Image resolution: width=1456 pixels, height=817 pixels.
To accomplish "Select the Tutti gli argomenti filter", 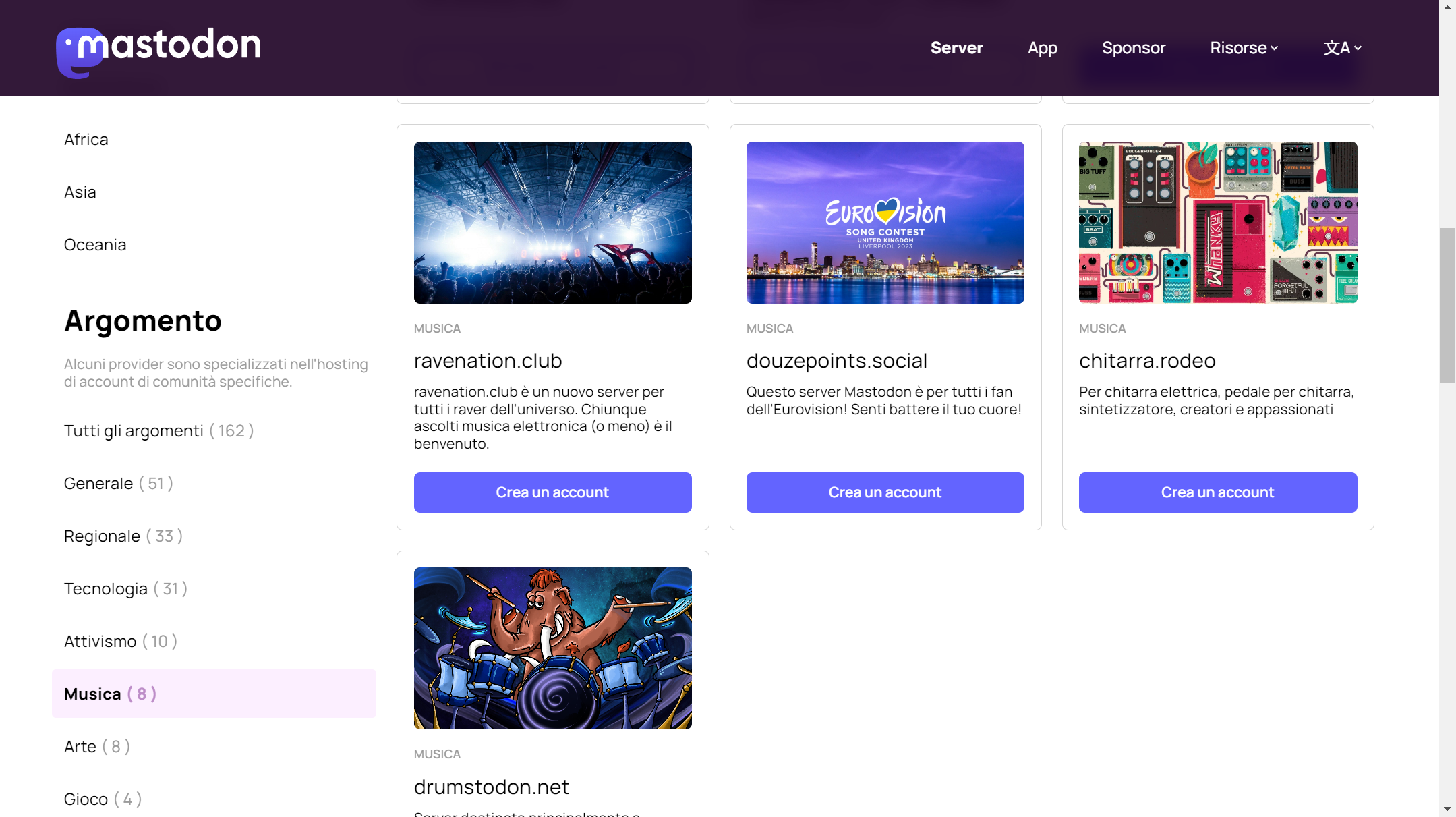I will coord(158,431).
